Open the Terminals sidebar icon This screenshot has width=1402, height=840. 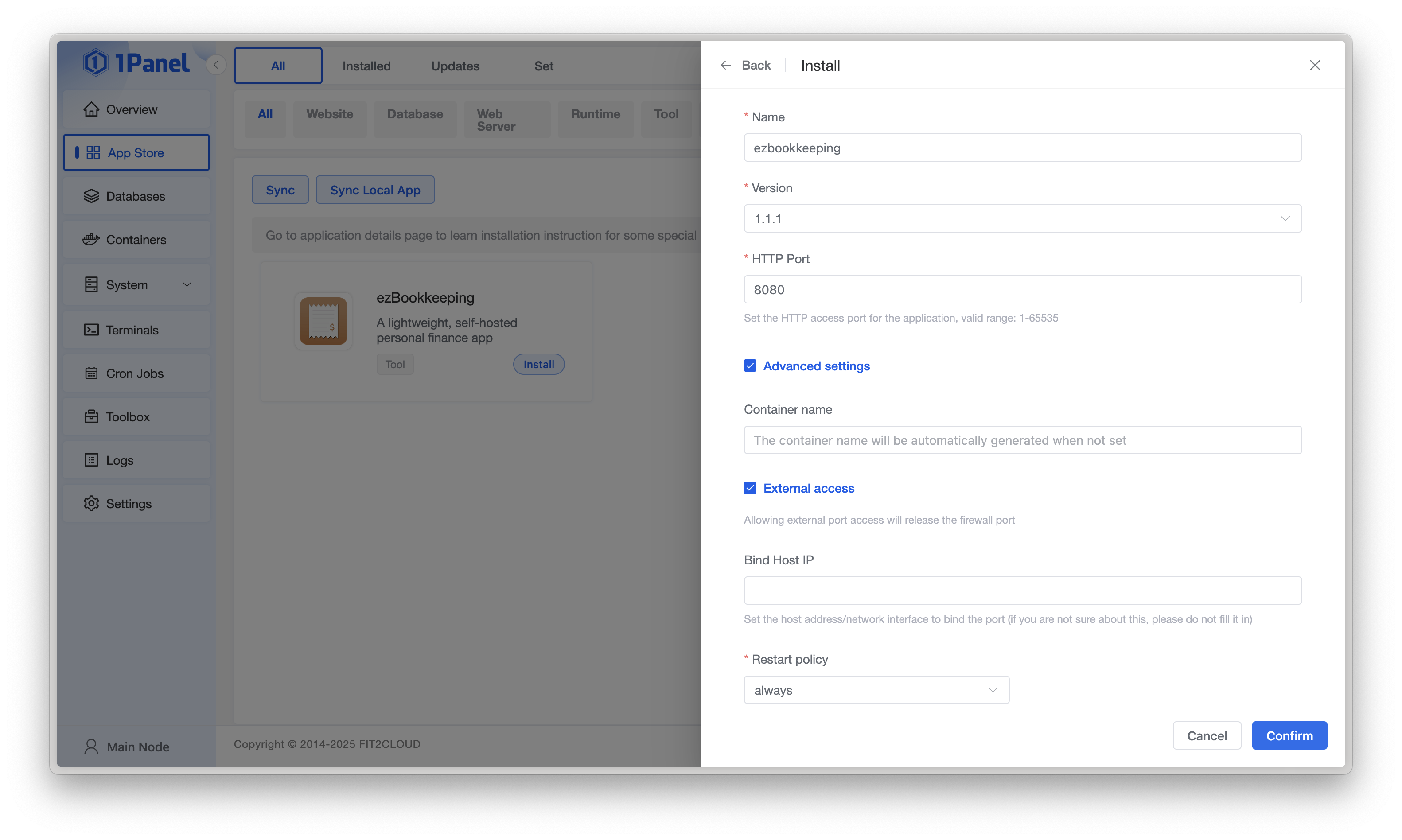coord(92,330)
